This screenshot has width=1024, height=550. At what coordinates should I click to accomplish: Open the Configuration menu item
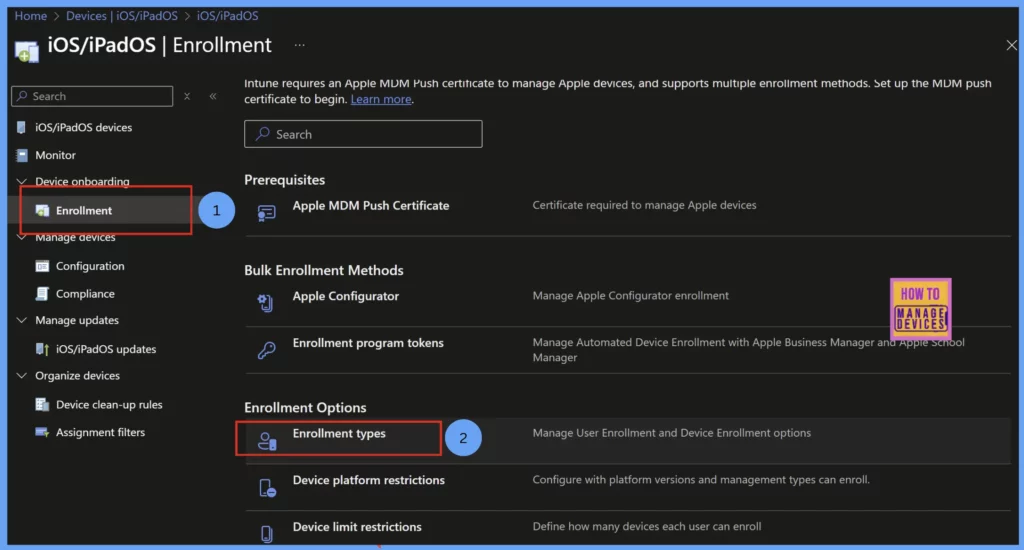90,266
